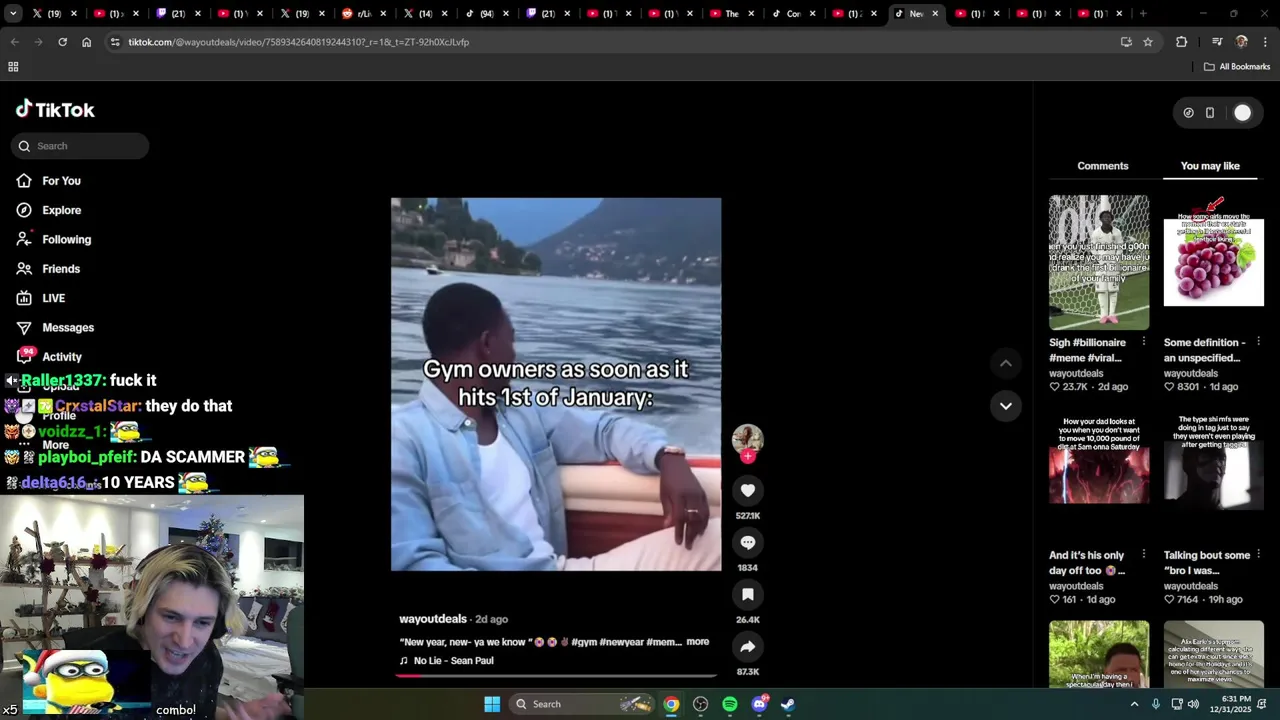Open the tab search dropdown arrow in Chrome
This screenshot has height=720, width=1280.
coord(12,14)
